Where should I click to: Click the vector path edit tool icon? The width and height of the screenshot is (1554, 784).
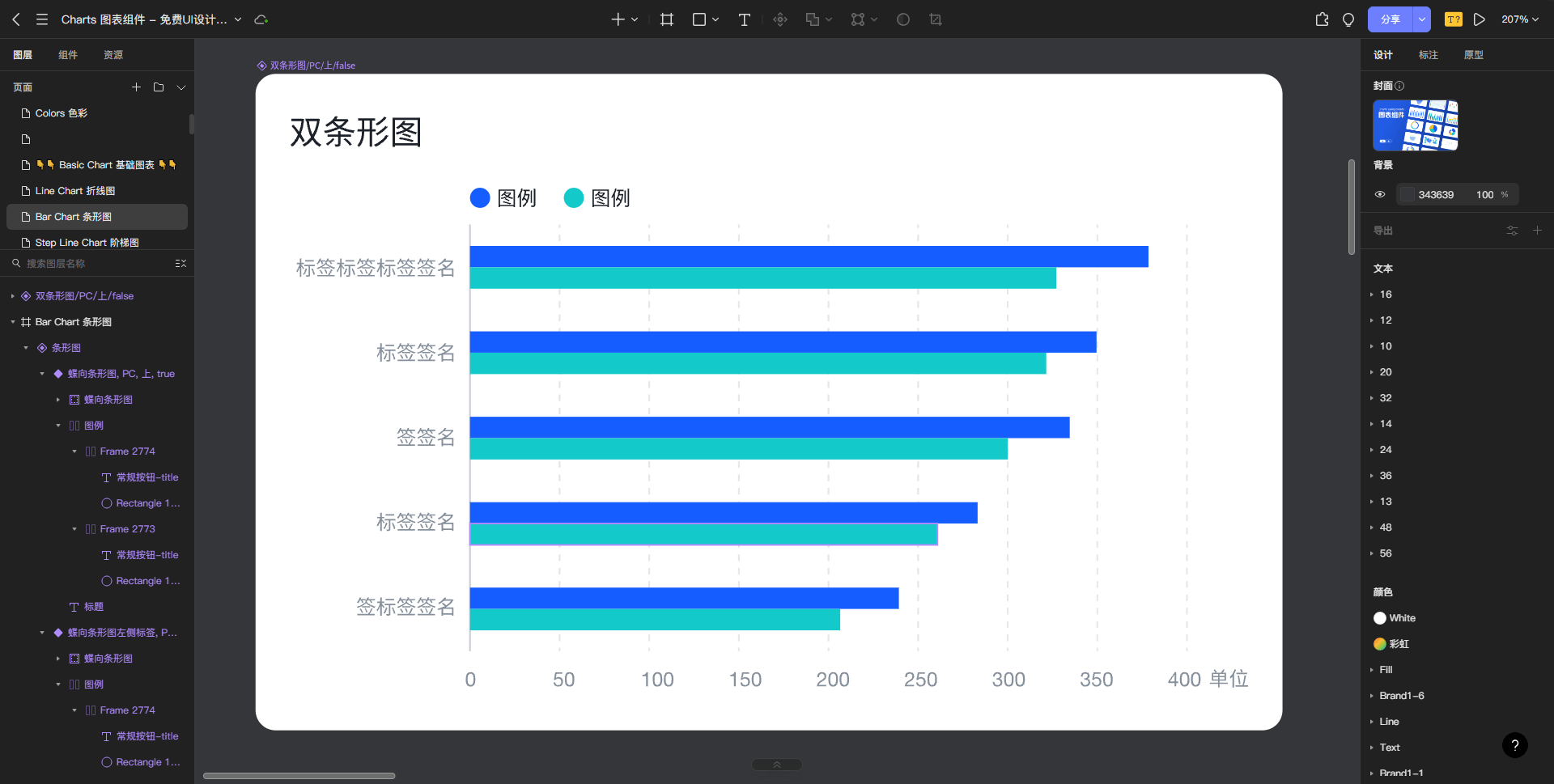(858, 19)
